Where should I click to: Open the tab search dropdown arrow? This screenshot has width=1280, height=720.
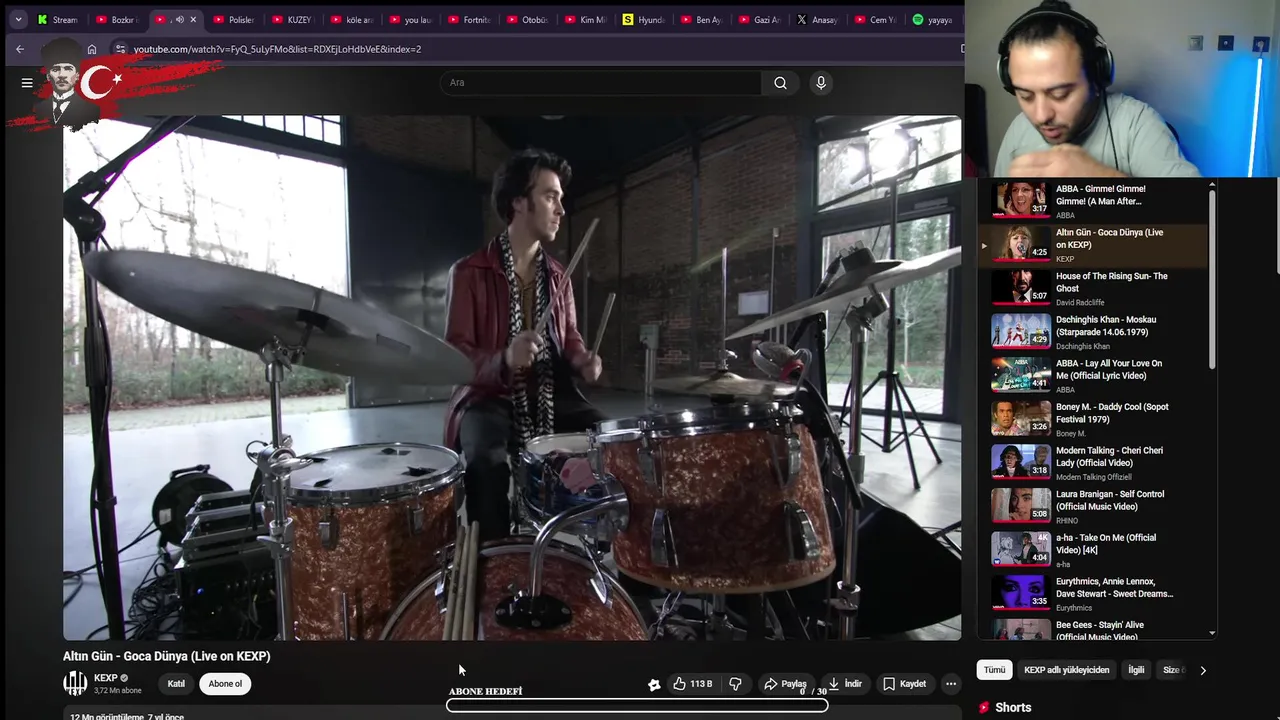click(x=18, y=20)
